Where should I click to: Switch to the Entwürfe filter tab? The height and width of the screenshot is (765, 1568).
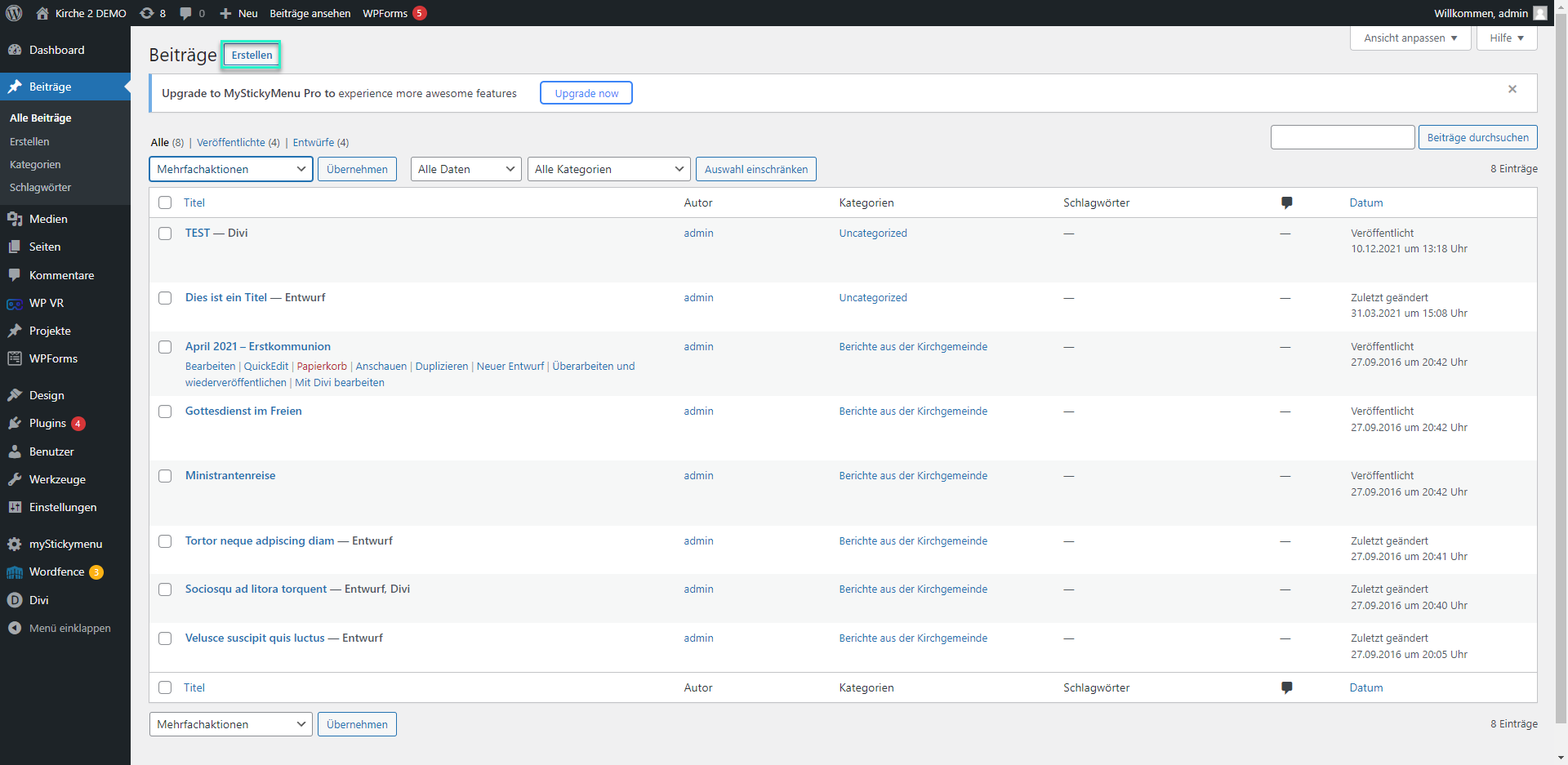pos(314,142)
